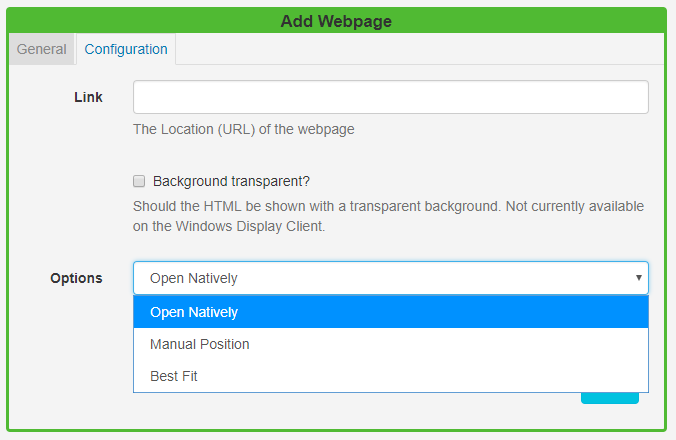Viewport: 676px width, 440px height.
Task: Select the Configuration tab
Action: [x=126, y=49]
